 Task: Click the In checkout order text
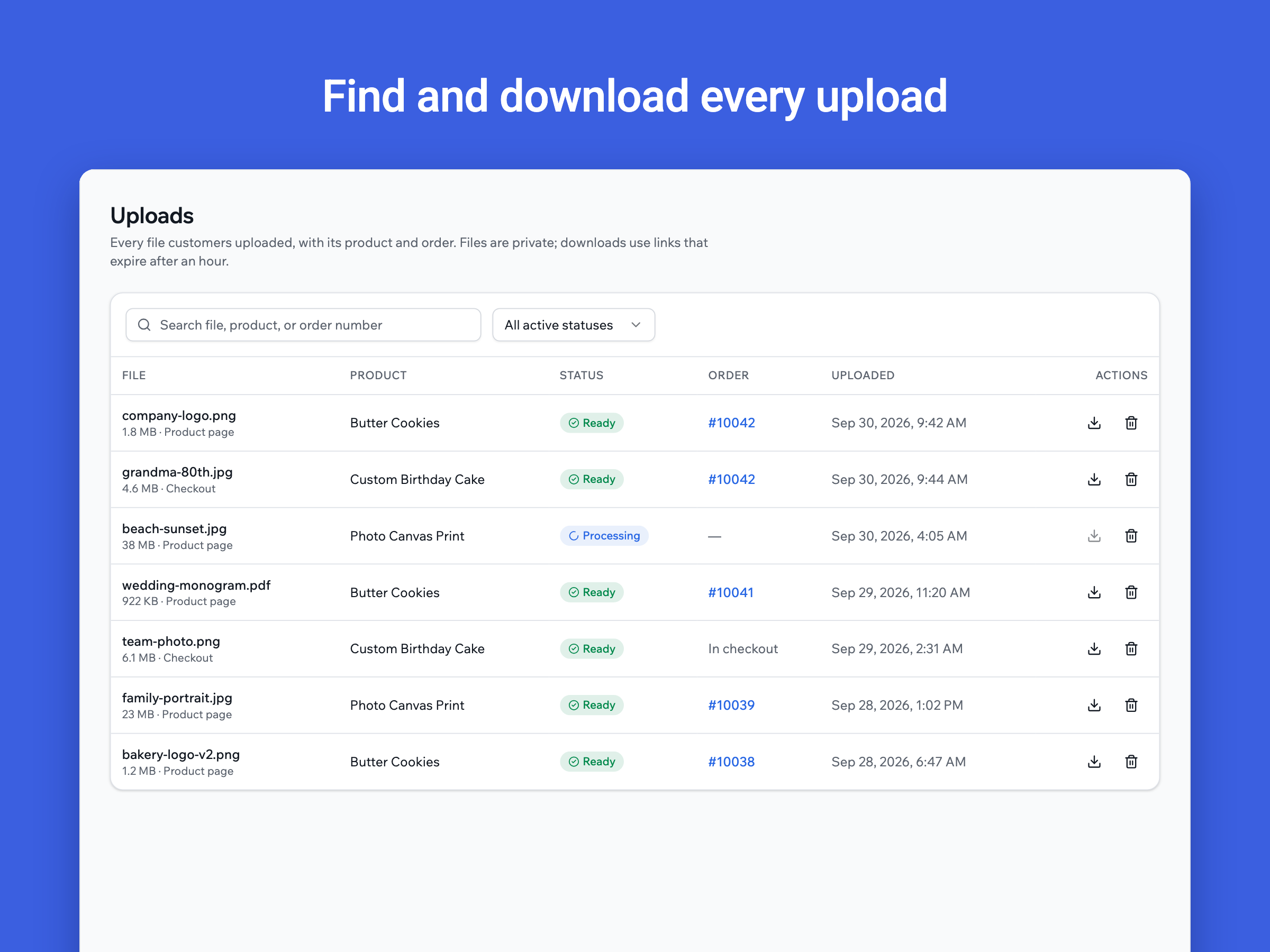pos(742,648)
